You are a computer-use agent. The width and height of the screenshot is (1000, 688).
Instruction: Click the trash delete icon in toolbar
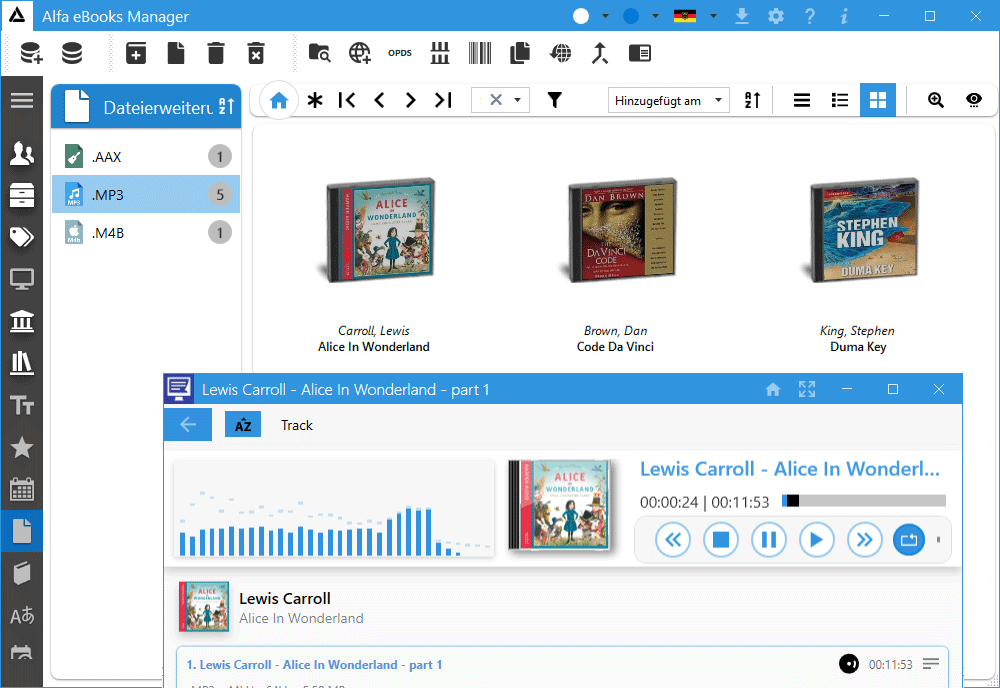coord(216,53)
